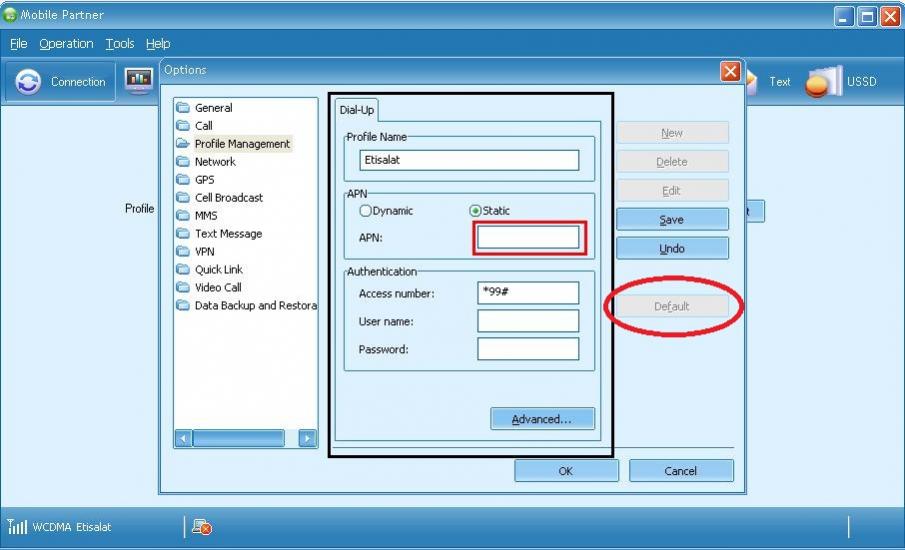
Task: Select Quick Link in options tree
Action: (219, 269)
